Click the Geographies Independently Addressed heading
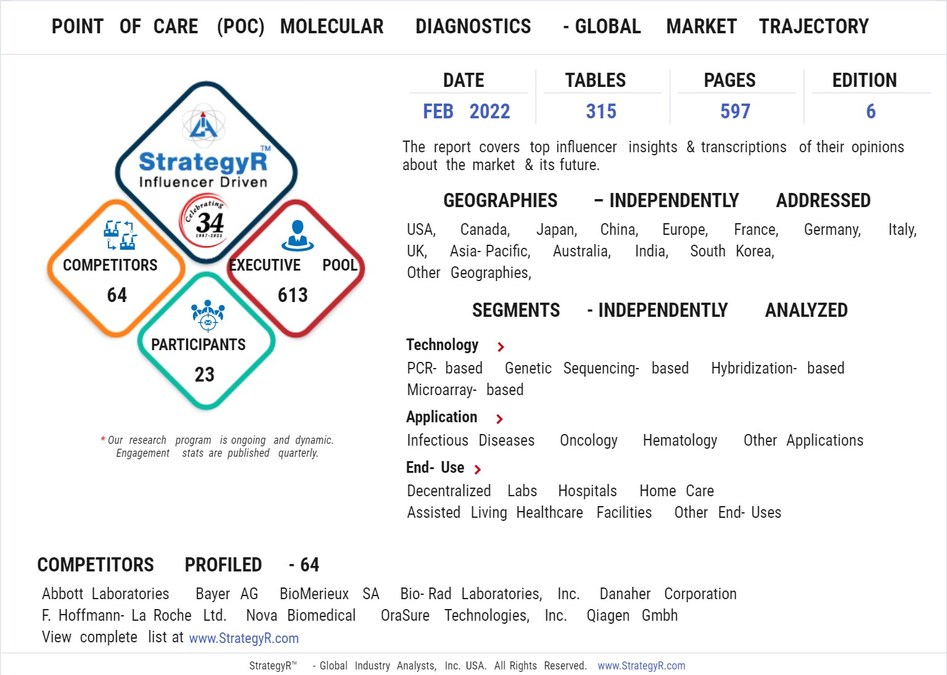 point(657,200)
